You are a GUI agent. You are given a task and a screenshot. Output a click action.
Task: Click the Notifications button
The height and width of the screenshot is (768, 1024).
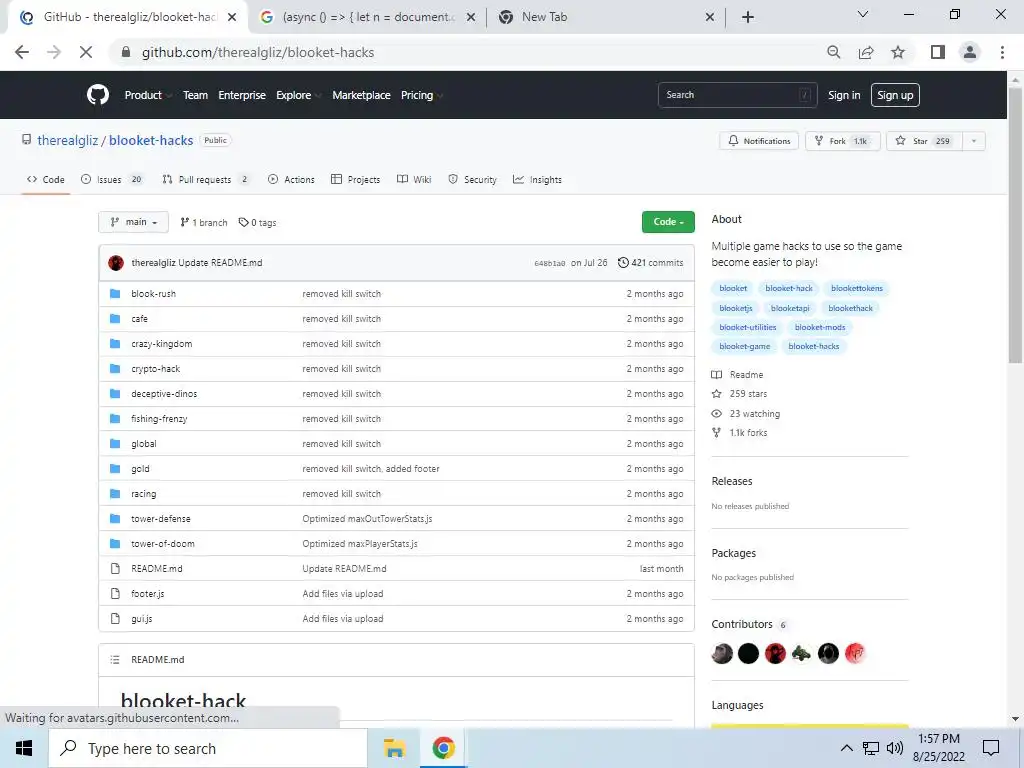coord(759,141)
